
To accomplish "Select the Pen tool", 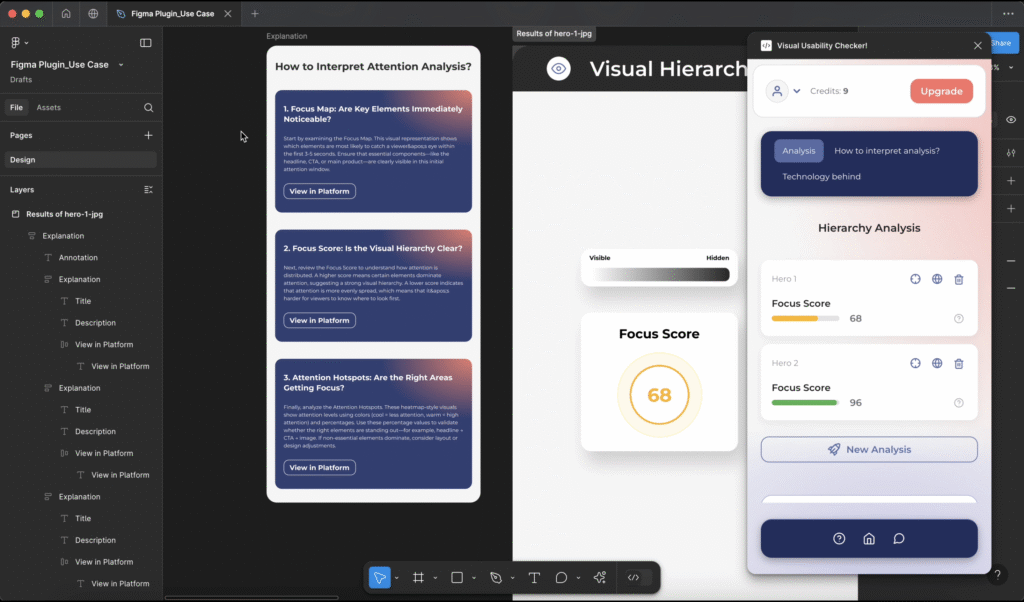I will tap(496, 578).
